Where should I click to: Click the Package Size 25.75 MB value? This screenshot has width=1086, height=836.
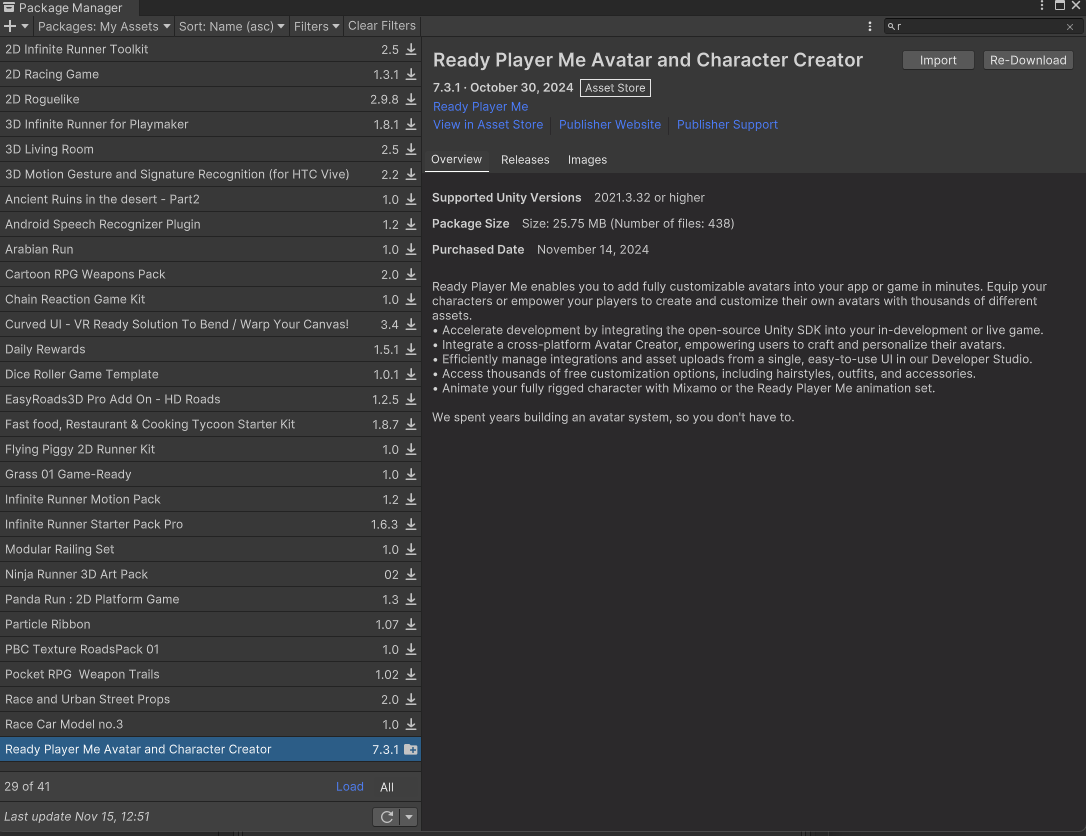coord(627,224)
